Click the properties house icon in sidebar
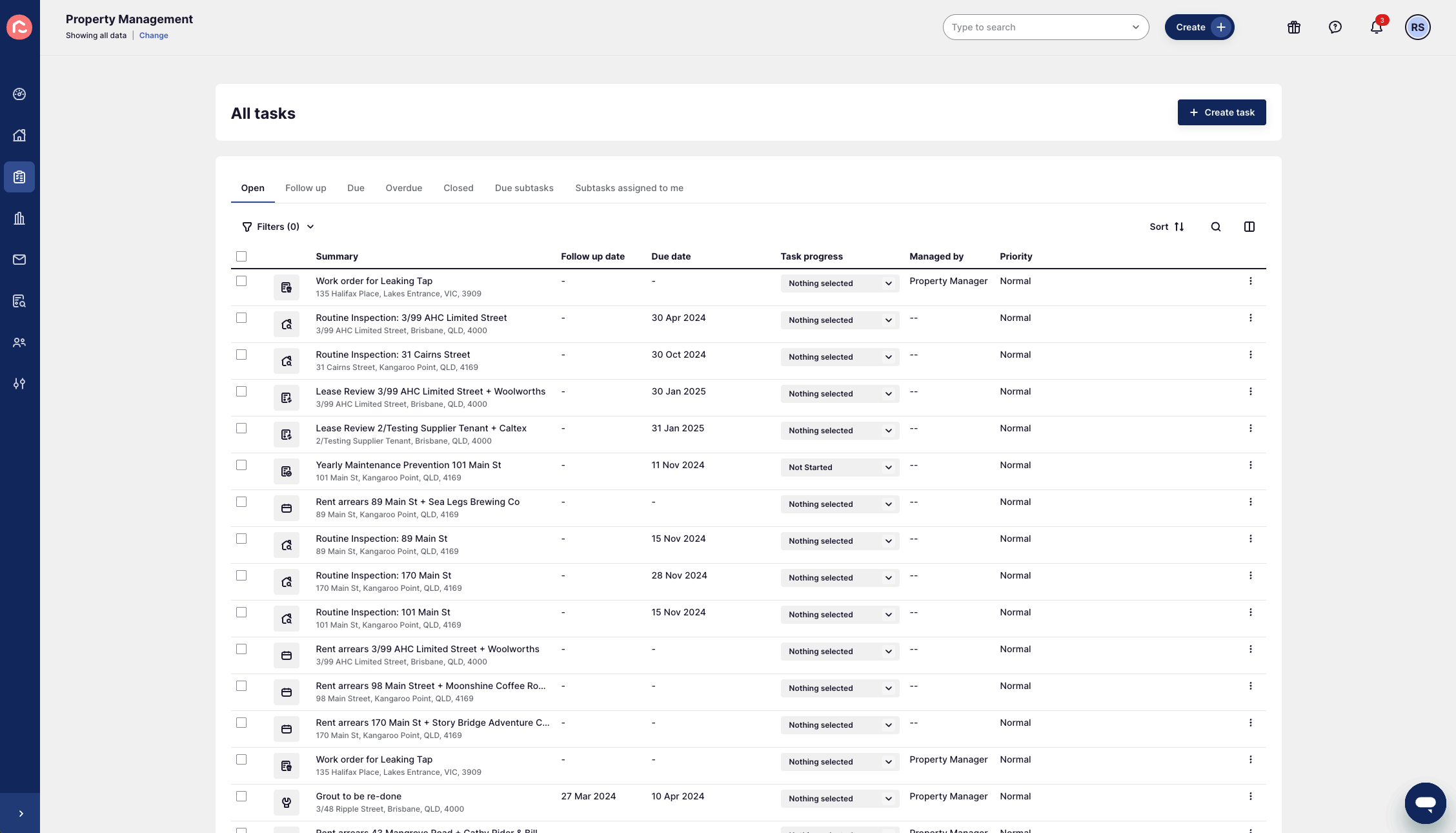The width and height of the screenshot is (1456, 833). coord(19,136)
